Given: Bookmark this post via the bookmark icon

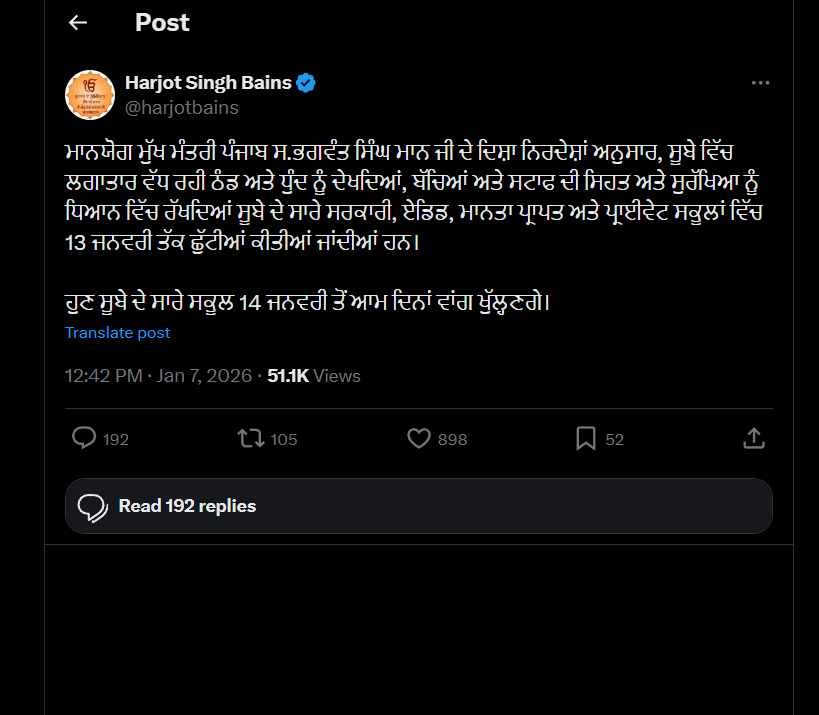Looking at the screenshot, I should tap(586, 438).
